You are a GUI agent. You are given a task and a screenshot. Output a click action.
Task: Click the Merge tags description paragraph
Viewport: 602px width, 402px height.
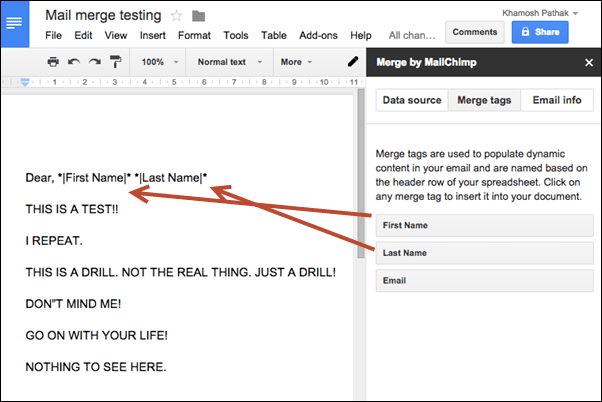pos(481,175)
